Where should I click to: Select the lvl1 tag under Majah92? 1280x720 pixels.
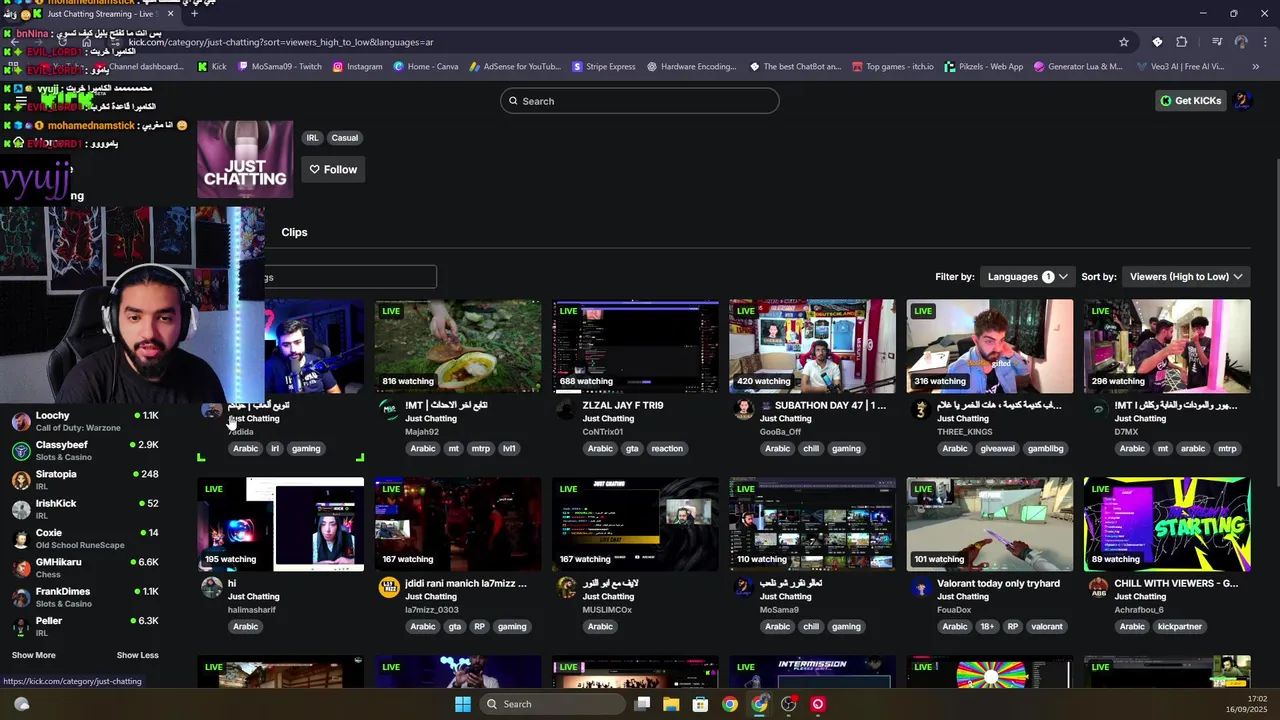pos(509,449)
